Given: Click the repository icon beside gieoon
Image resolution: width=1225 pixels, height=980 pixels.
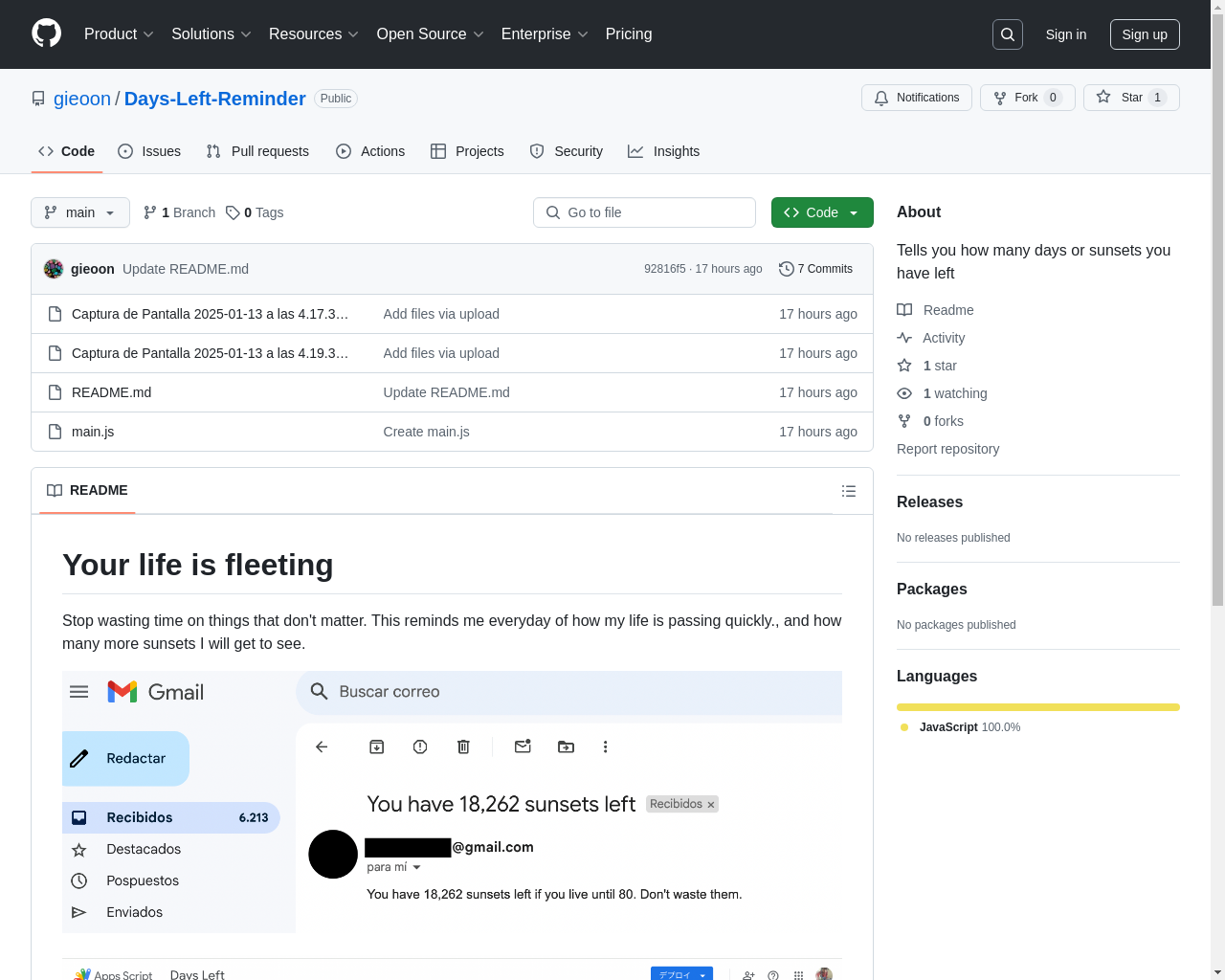Looking at the screenshot, I should [x=38, y=99].
